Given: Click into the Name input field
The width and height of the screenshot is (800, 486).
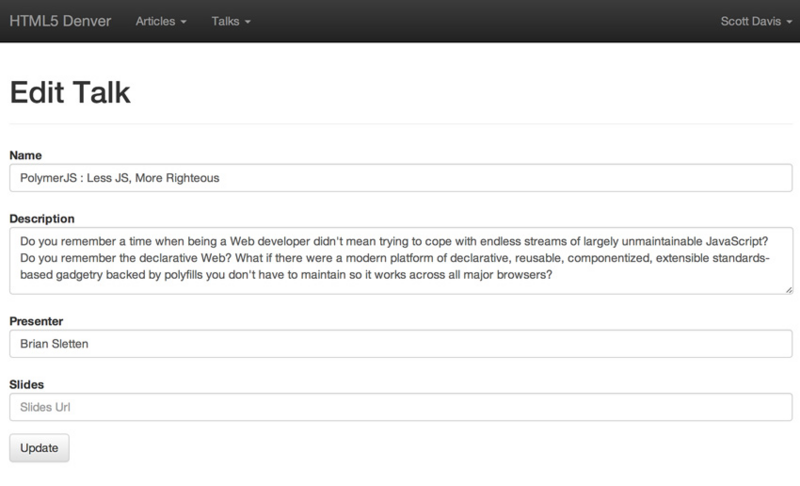Looking at the screenshot, I should point(401,178).
